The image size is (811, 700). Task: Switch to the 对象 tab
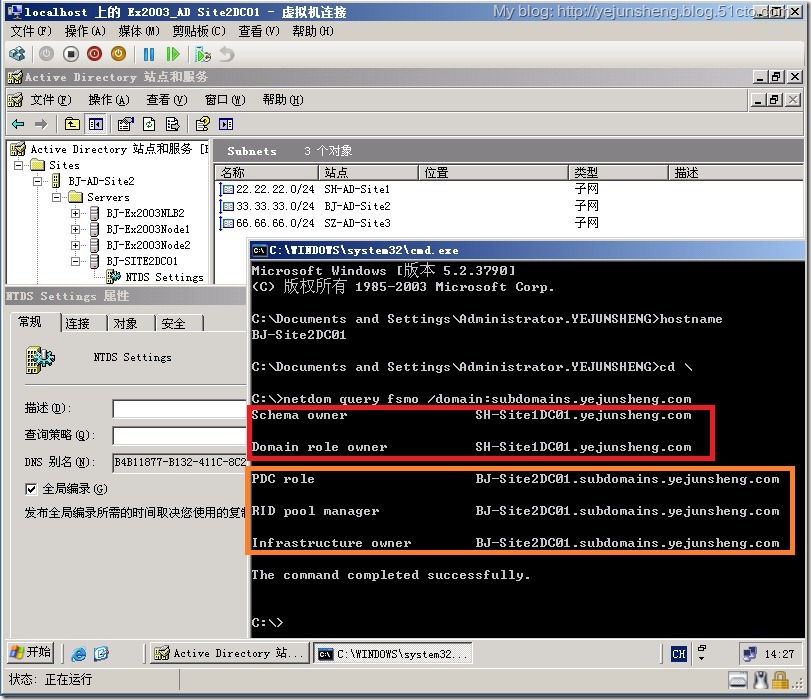[x=126, y=324]
